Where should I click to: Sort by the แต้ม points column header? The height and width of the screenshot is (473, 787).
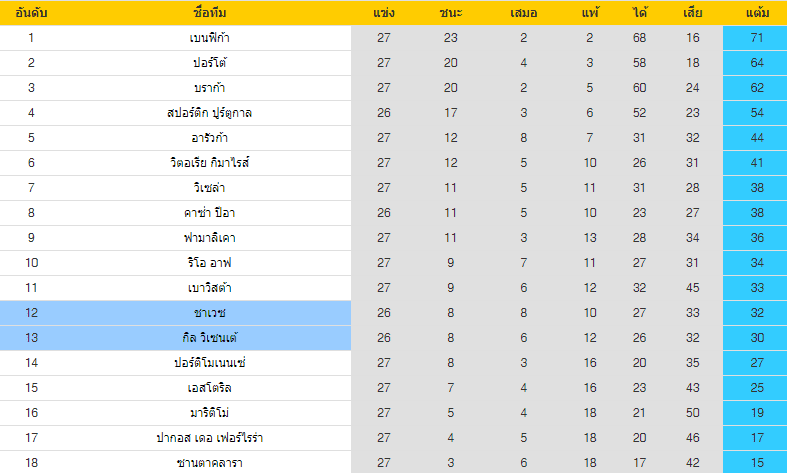click(x=756, y=14)
